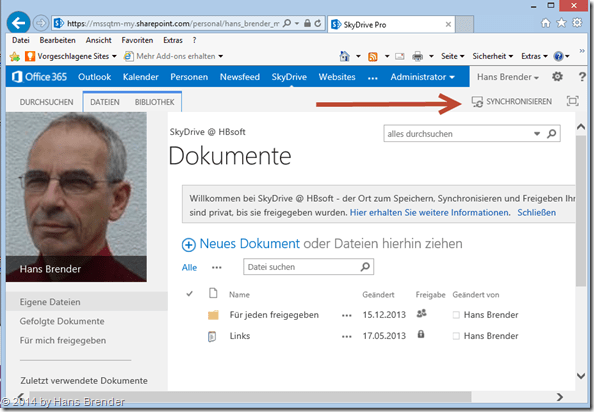The image size is (594, 412).
Task: Click the horizontal scrollbar thumb
Action: (250, 396)
